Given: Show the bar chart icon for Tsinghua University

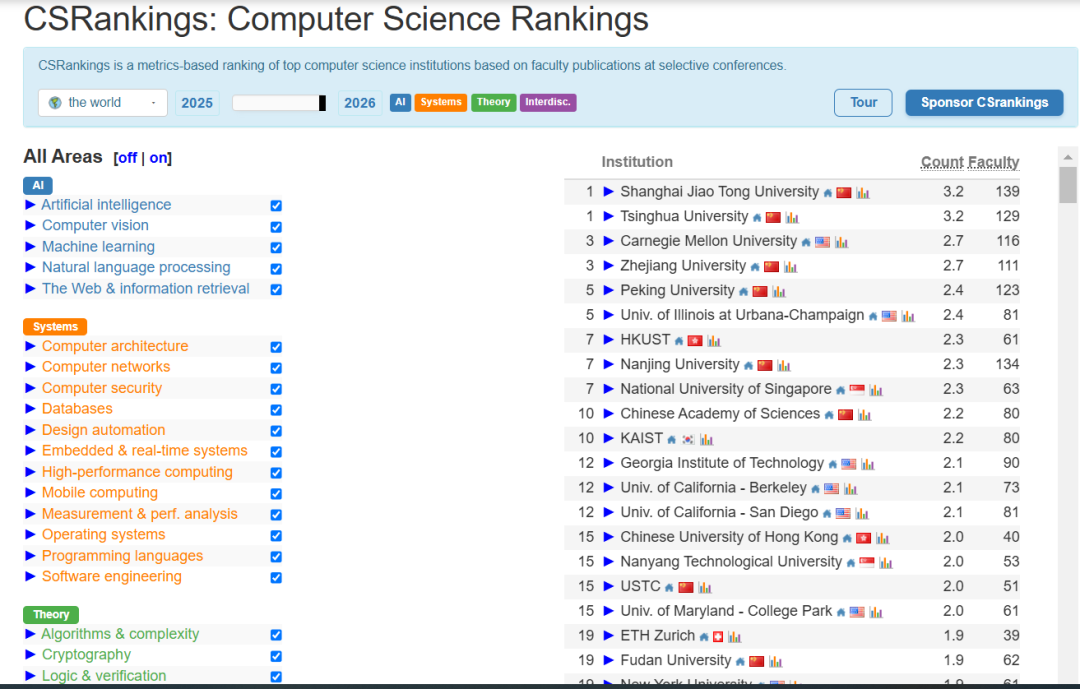Looking at the screenshot, I should [x=792, y=218].
